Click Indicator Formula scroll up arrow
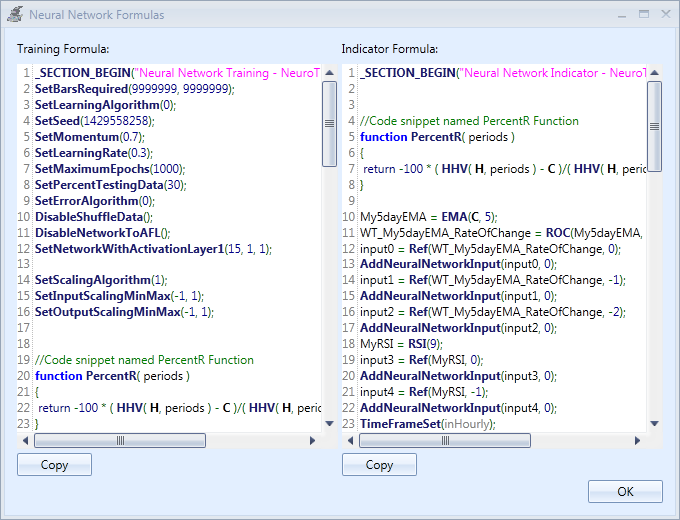680x520 pixels. tap(655, 72)
